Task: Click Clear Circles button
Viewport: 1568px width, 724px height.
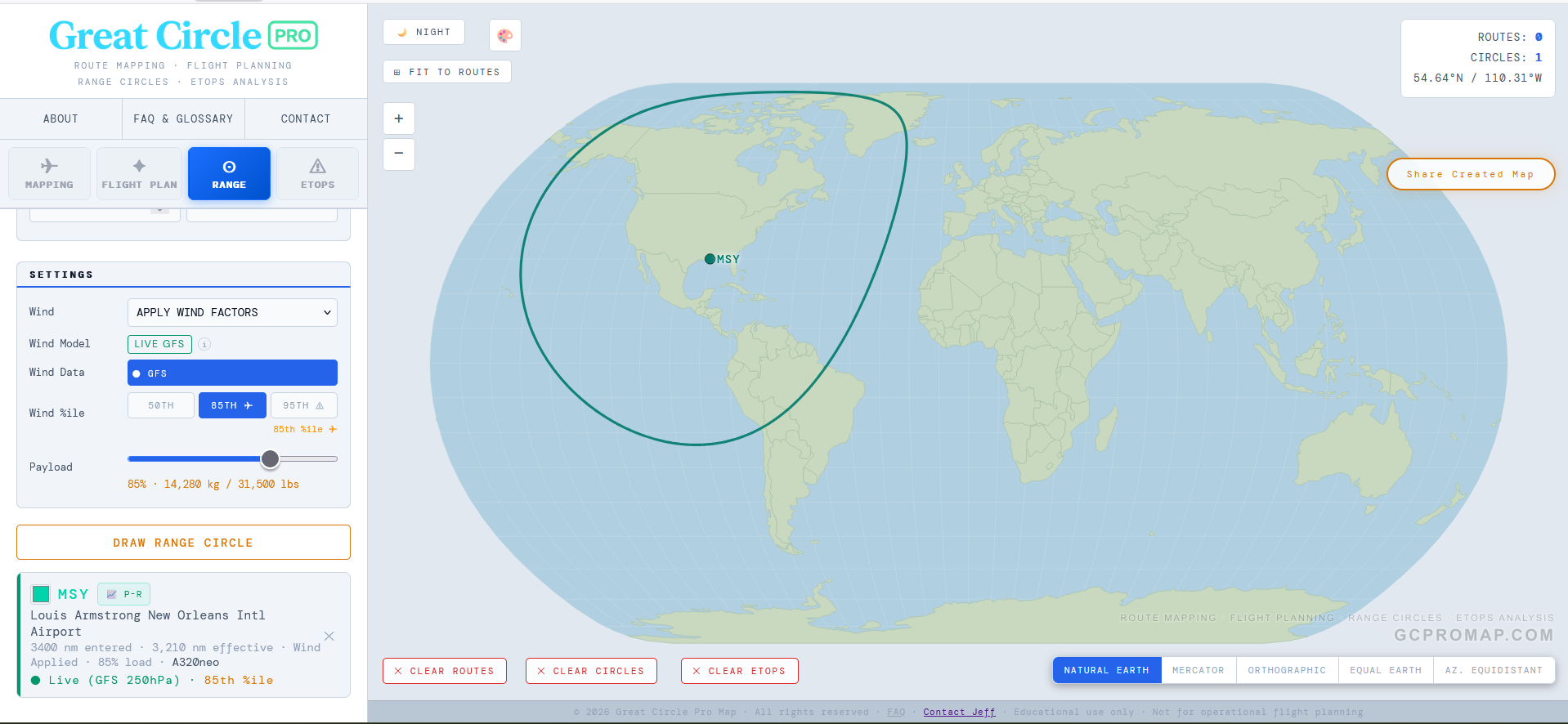Action: point(591,671)
